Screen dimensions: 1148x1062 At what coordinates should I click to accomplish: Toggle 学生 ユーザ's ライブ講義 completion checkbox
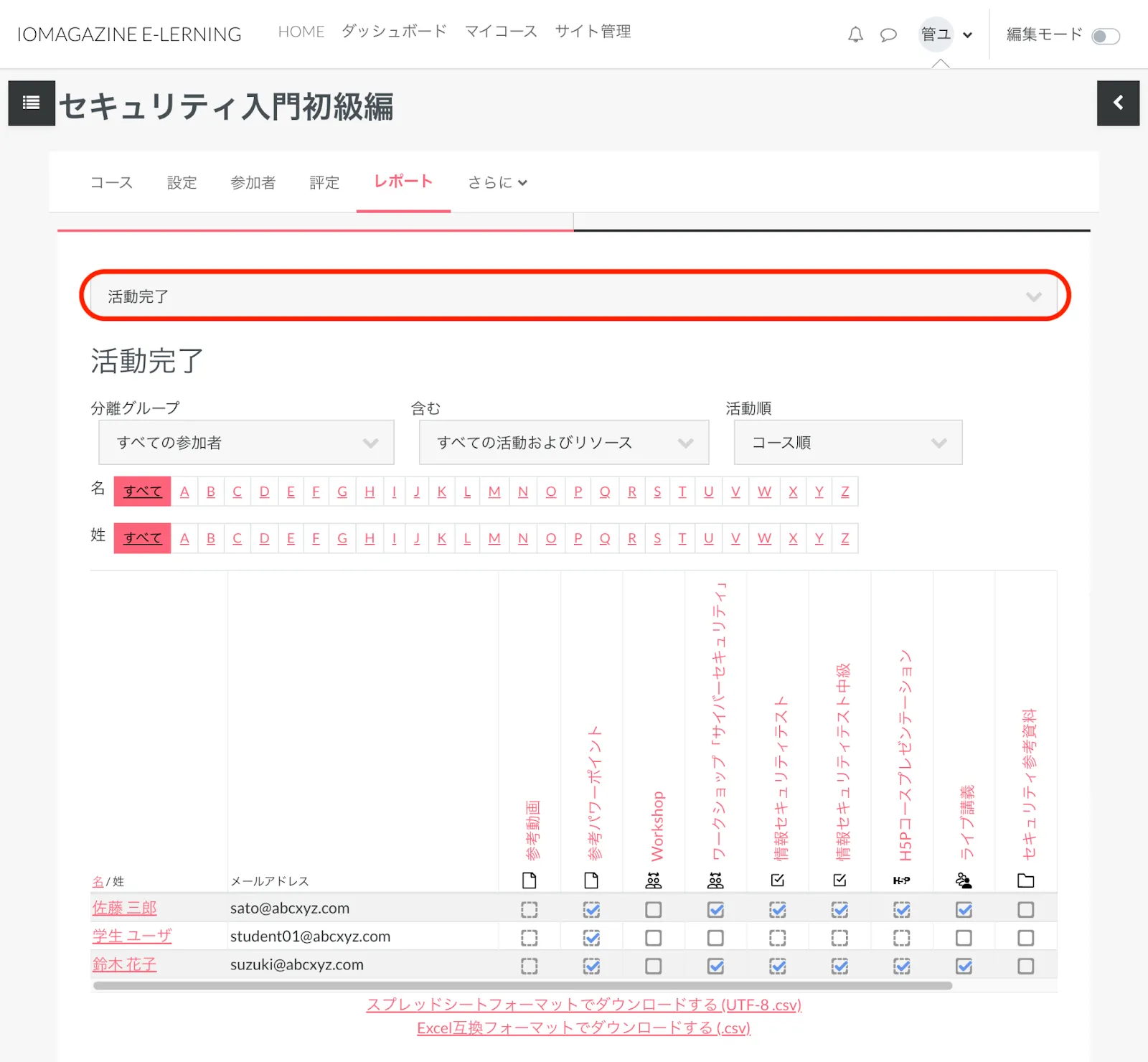[x=964, y=938]
